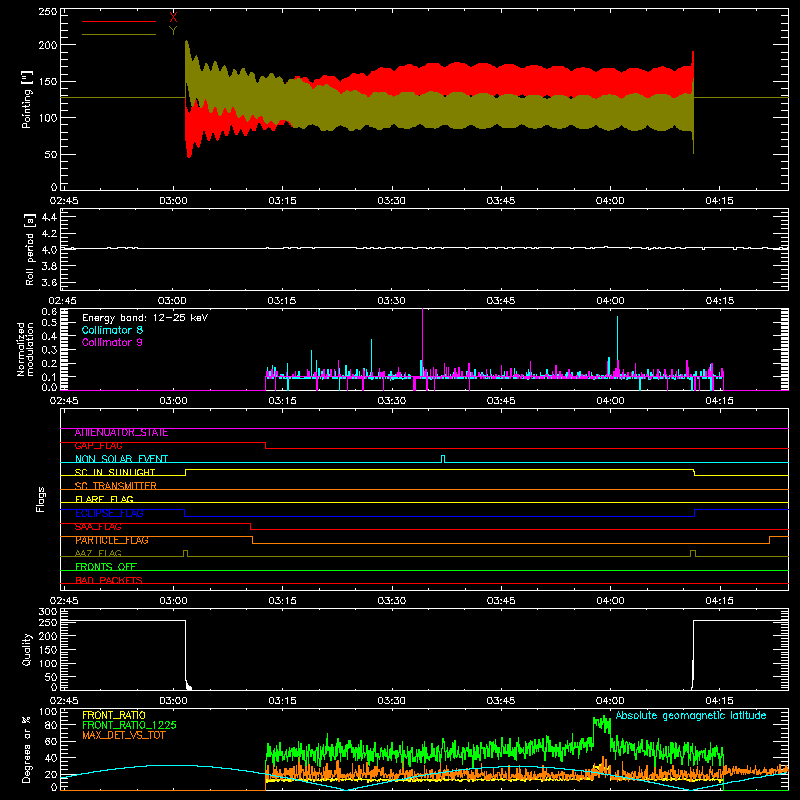The height and width of the screenshot is (800, 800).
Task: Click the 'Normalized modulation' axis label
Action: tap(25, 349)
